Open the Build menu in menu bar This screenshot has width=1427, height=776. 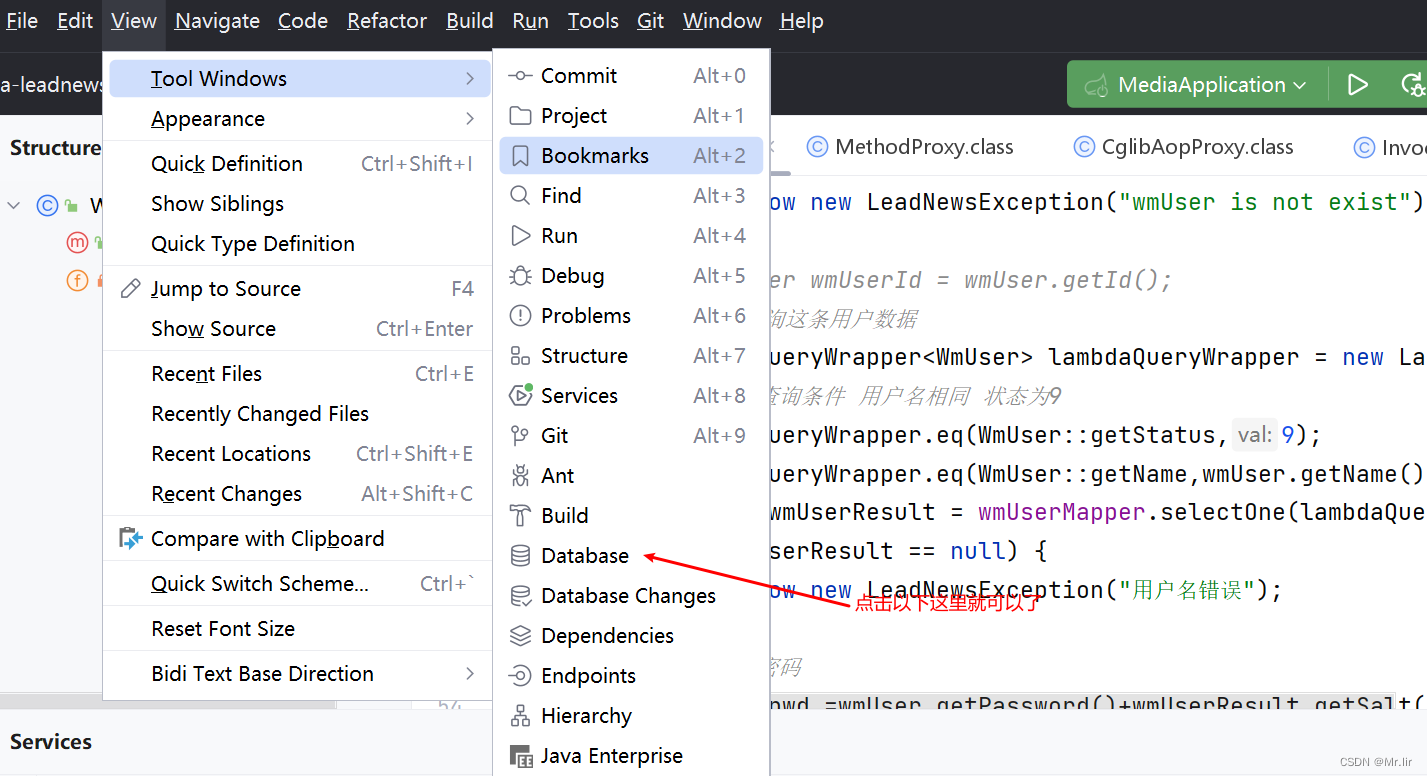click(470, 21)
